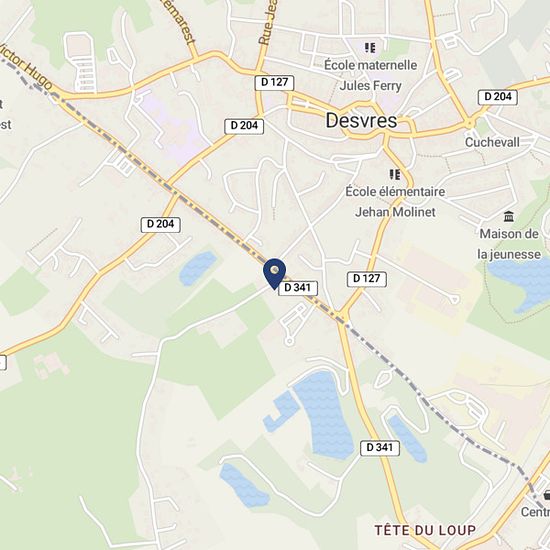Click the Maison de la jeunesse museum icon
Viewport: 550px width, 550px height.
coord(509,216)
